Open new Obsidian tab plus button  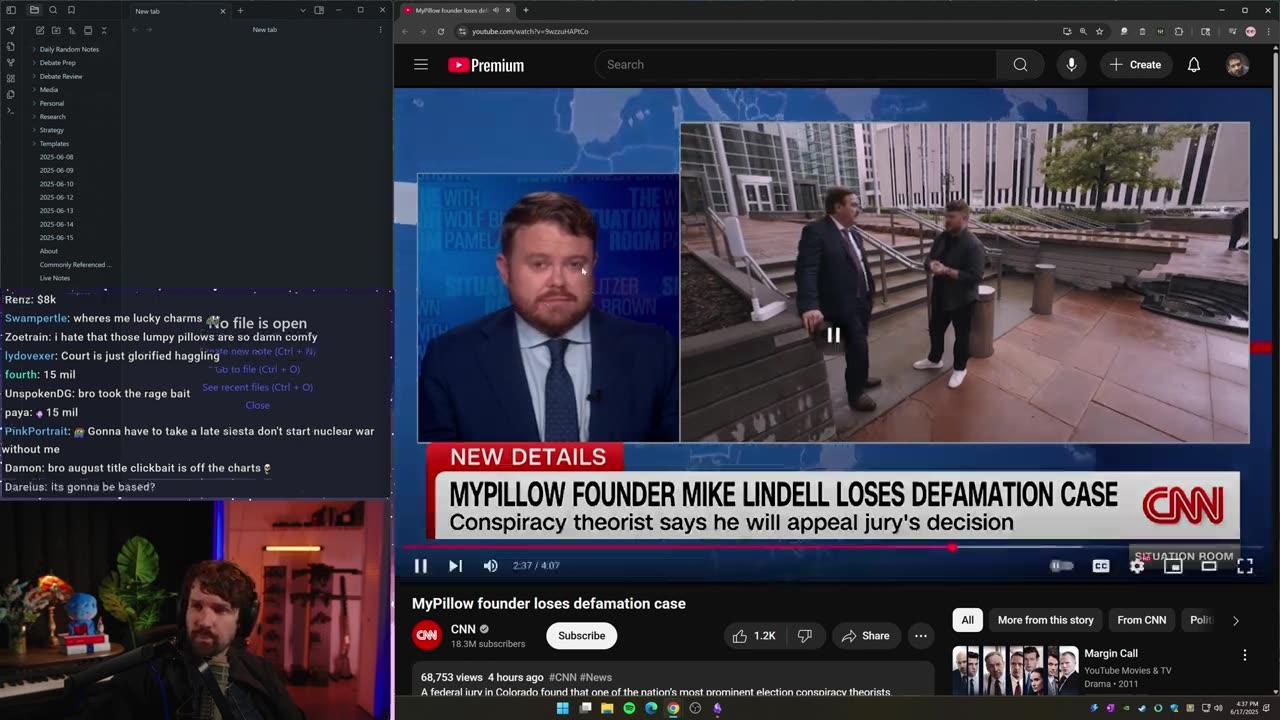pyautogui.click(x=240, y=10)
